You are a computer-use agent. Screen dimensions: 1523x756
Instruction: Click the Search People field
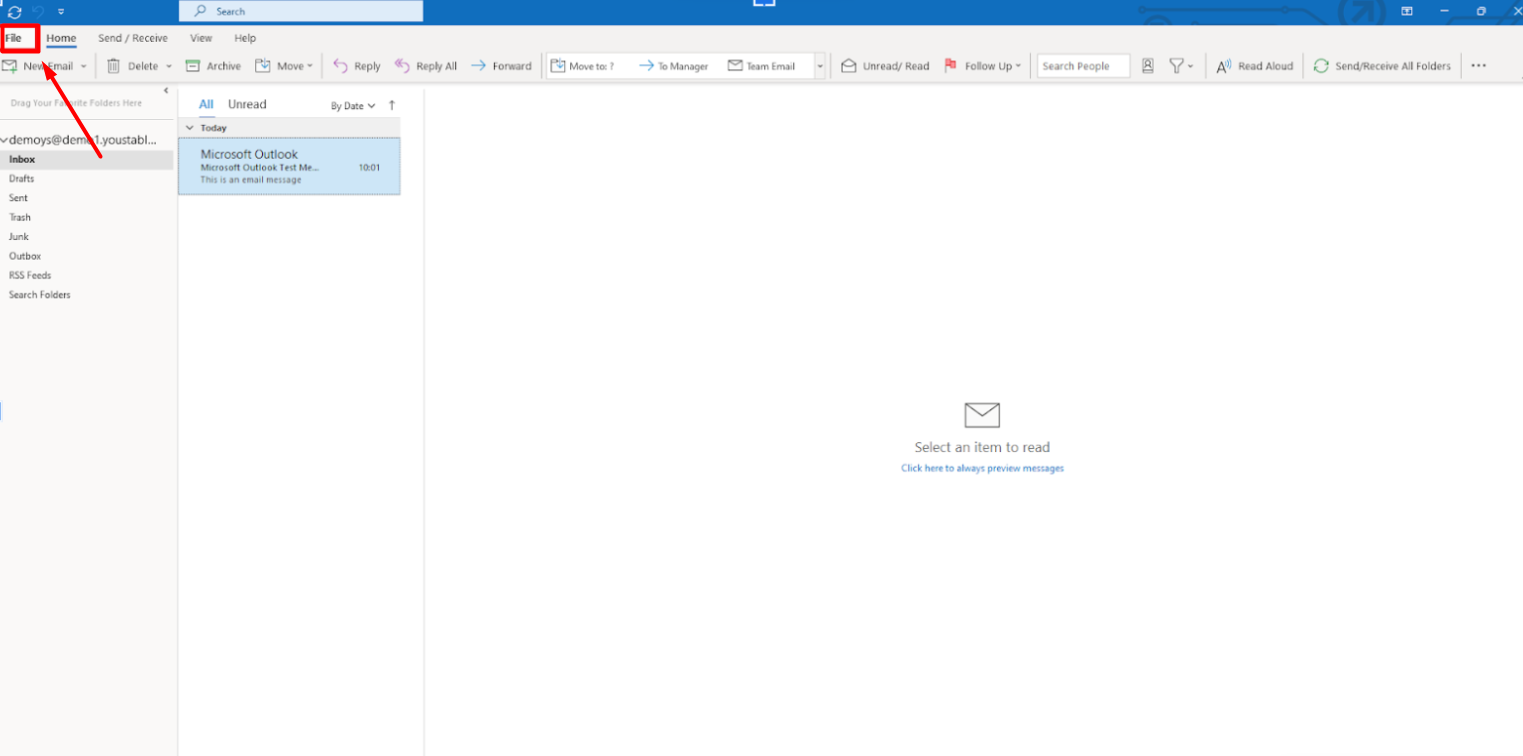(x=1083, y=66)
